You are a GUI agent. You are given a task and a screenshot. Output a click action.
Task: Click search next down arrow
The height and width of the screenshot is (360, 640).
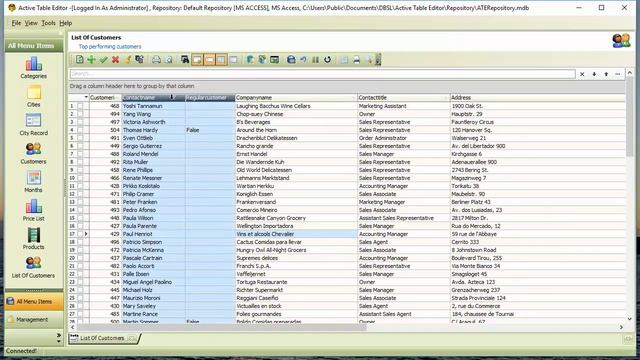coord(594,74)
